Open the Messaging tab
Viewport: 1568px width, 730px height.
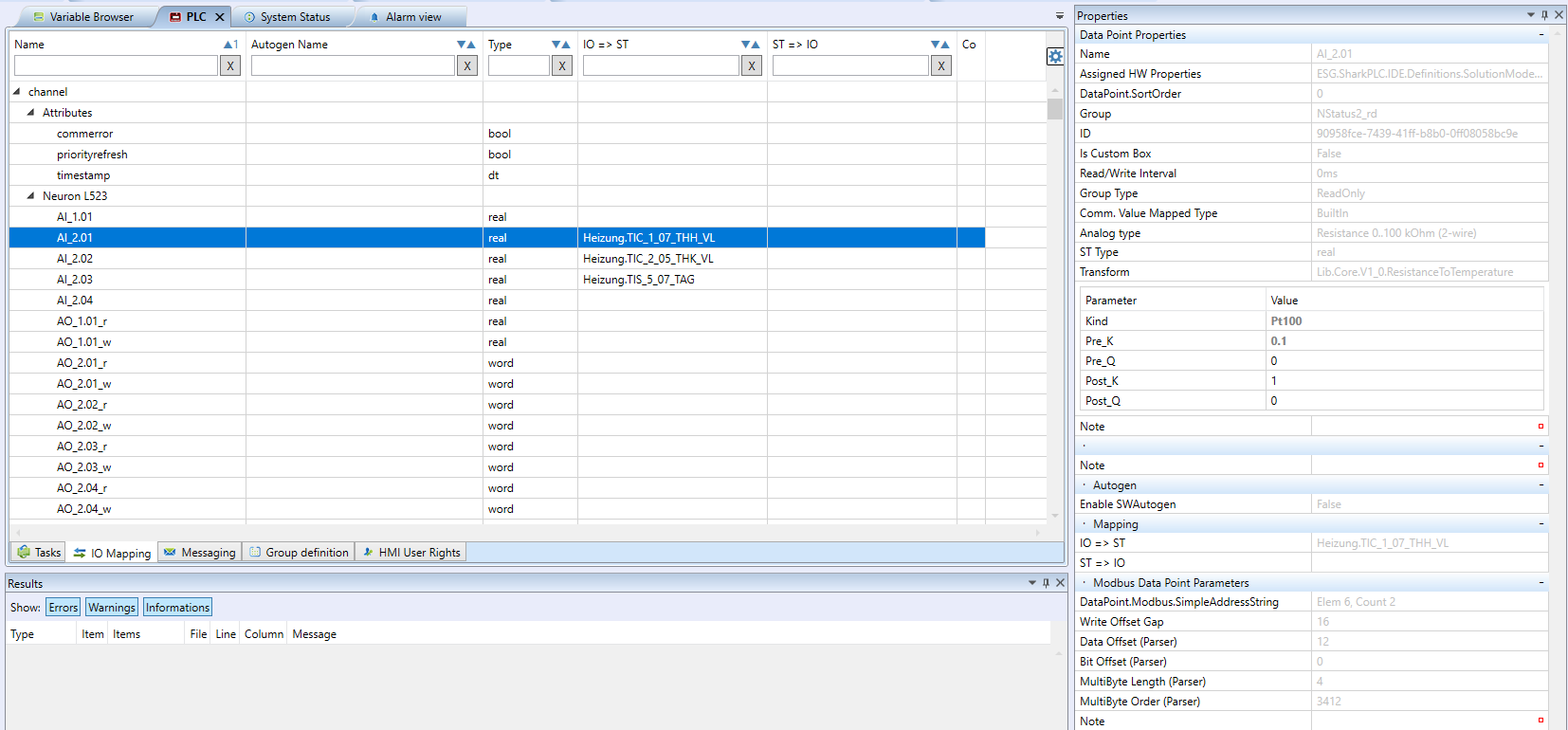(x=199, y=553)
